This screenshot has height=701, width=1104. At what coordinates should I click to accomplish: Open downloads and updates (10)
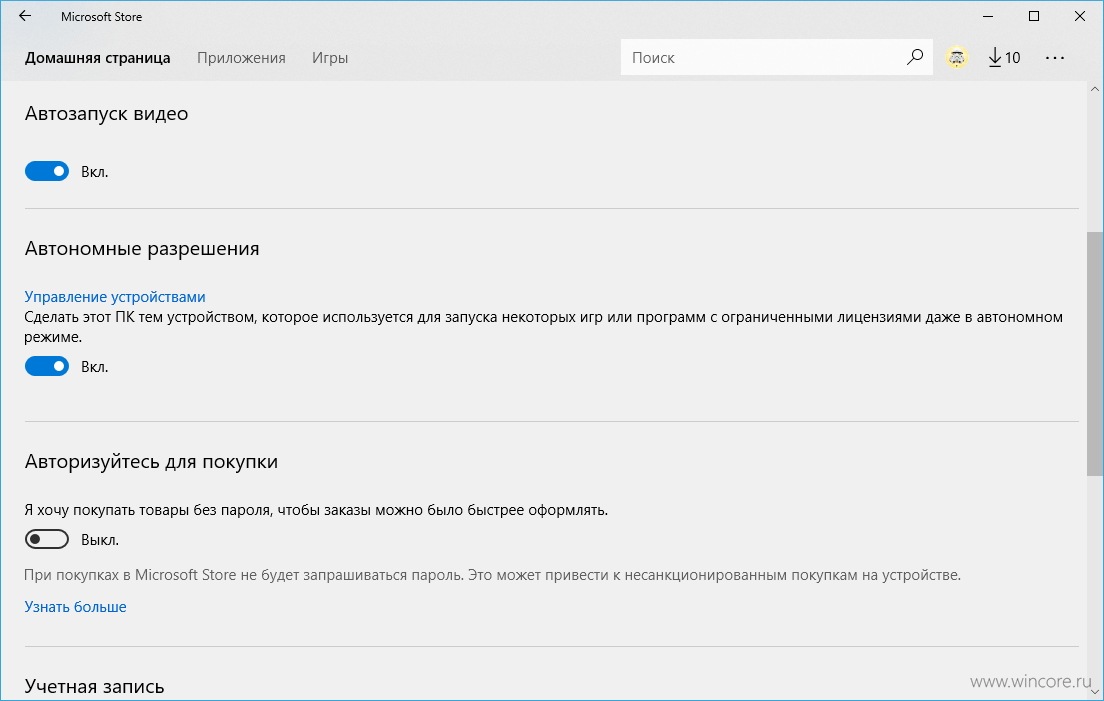click(x=1004, y=58)
